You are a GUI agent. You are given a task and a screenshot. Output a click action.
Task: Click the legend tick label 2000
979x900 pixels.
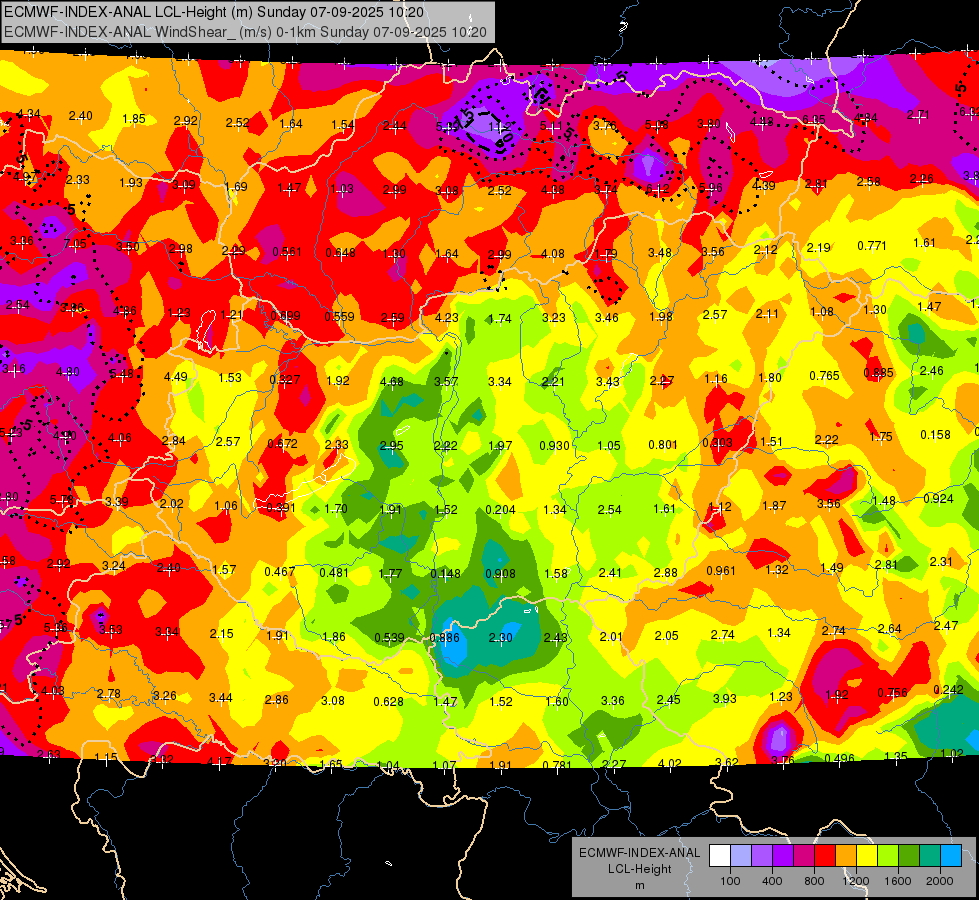pyautogui.click(x=940, y=881)
